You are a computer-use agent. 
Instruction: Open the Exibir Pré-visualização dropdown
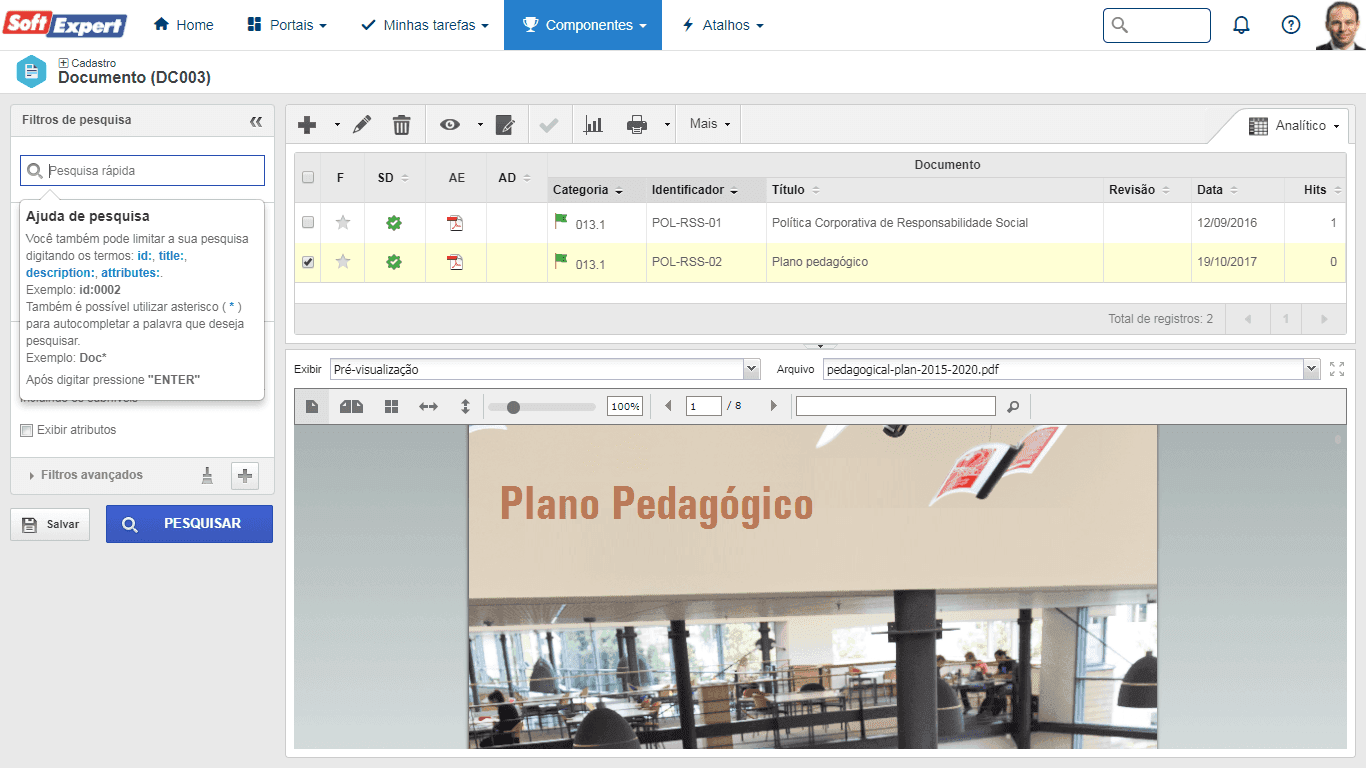545,369
